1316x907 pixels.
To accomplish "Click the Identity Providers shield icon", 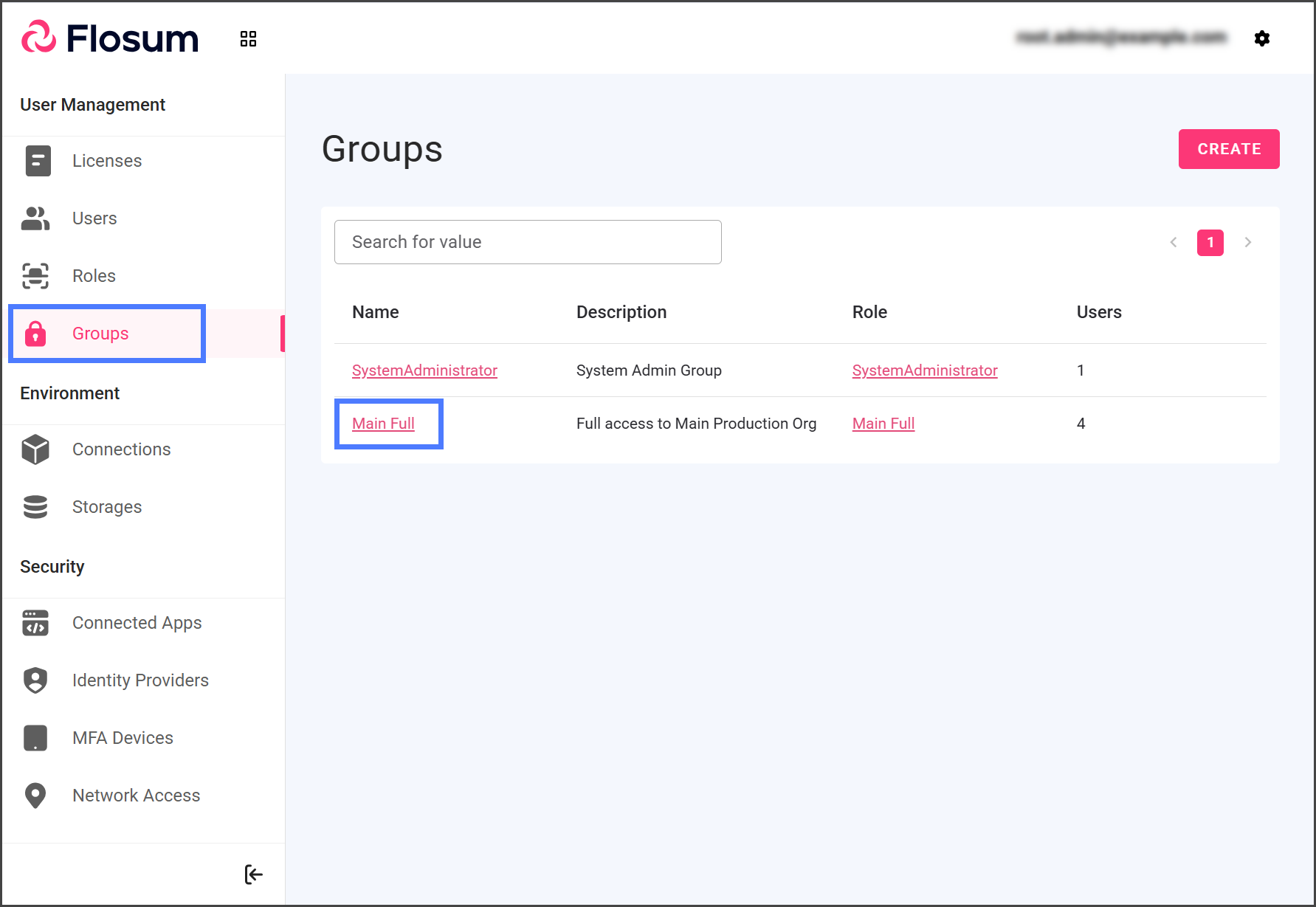I will pyautogui.click(x=35, y=680).
